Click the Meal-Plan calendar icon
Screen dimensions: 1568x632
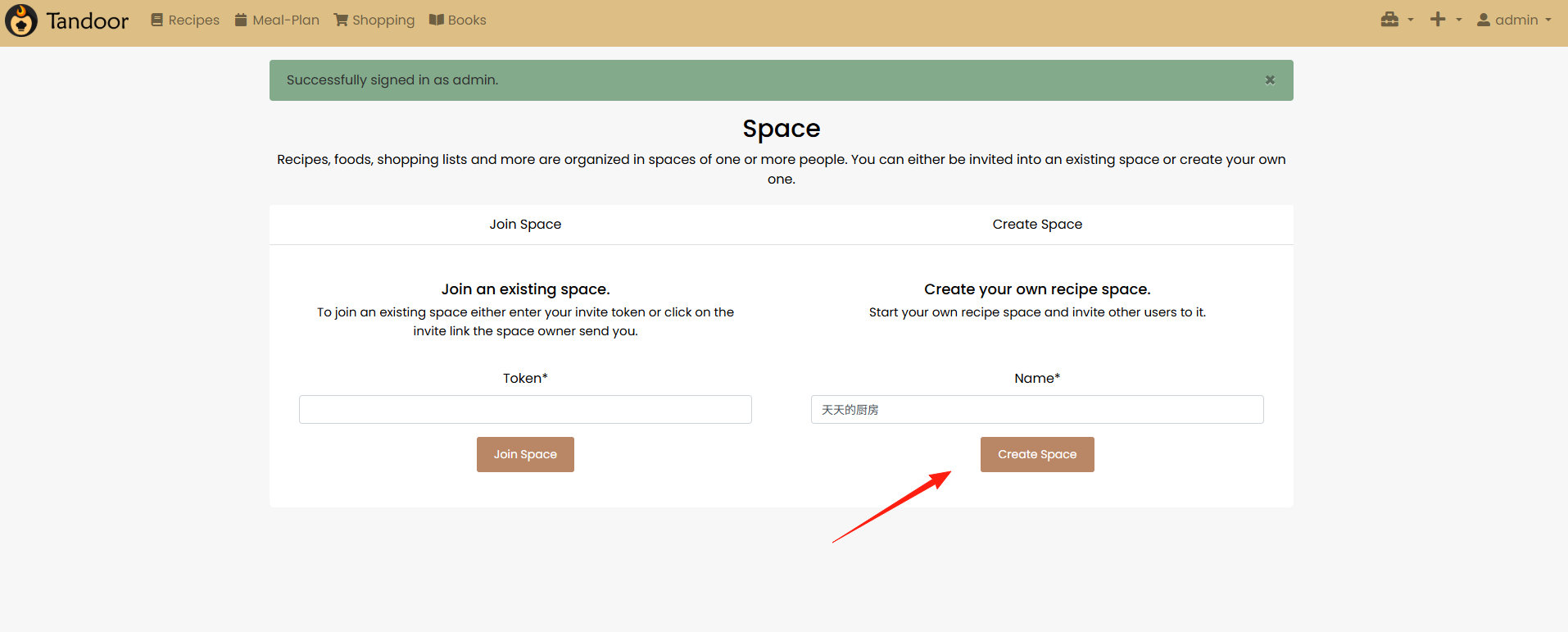click(x=241, y=20)
